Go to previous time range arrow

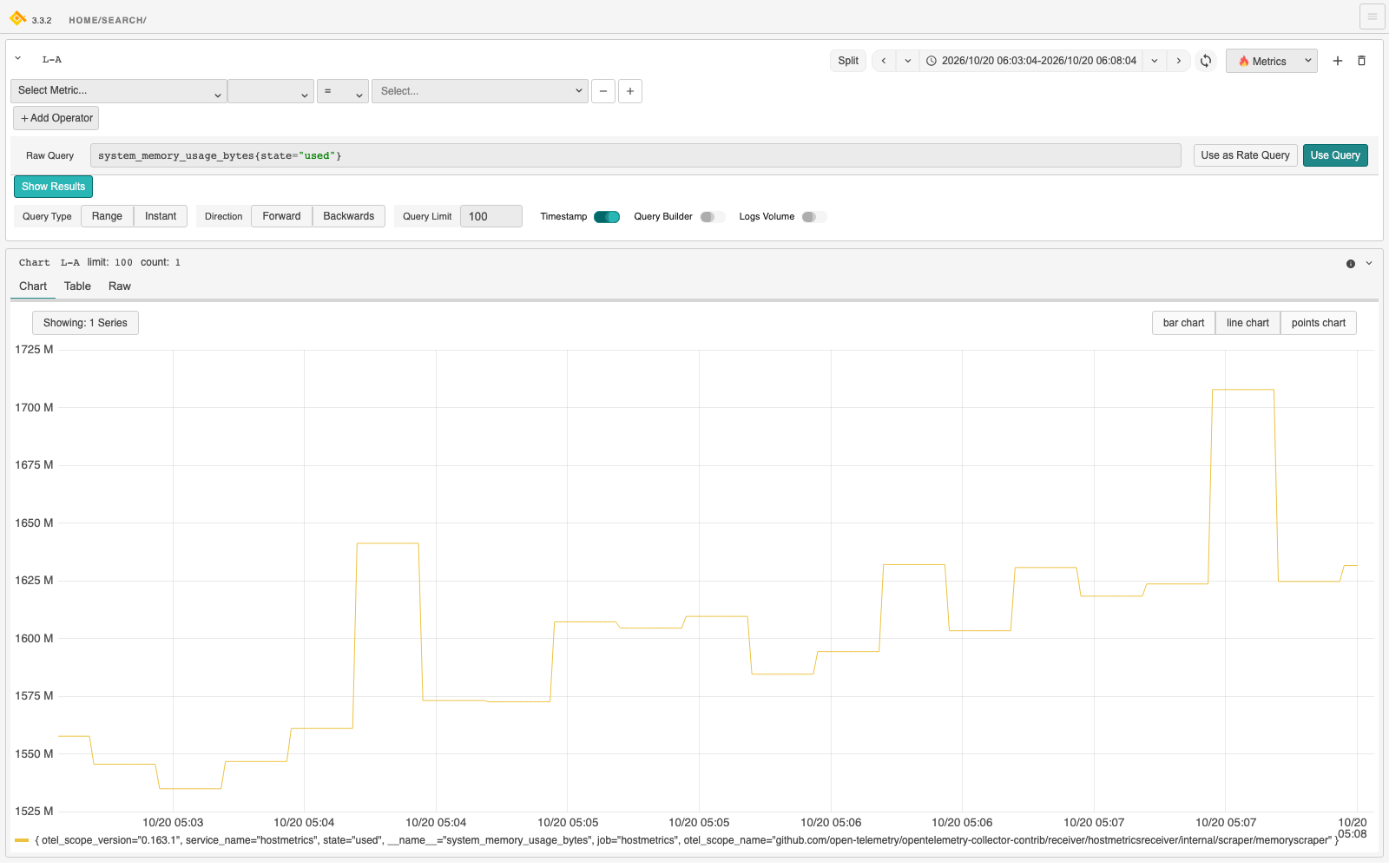[x=884, y=61]
